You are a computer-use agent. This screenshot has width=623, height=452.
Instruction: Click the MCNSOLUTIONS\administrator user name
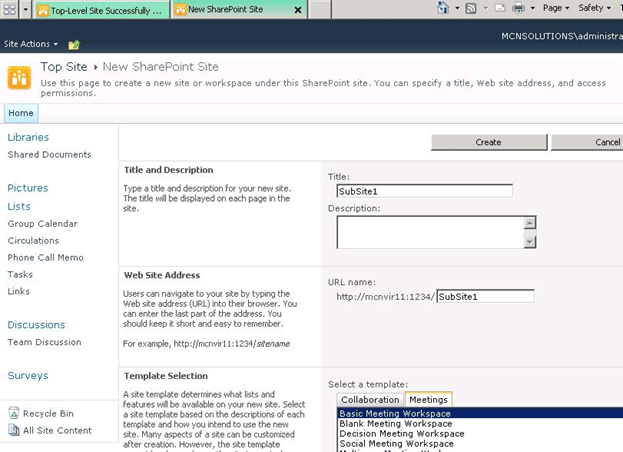pos(562,36)
